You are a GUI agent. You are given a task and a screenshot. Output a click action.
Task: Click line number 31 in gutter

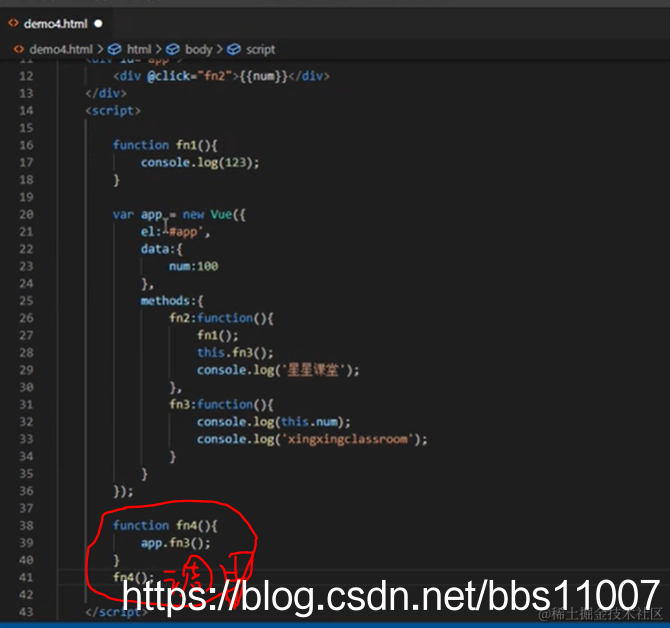(x=26, y=405)
